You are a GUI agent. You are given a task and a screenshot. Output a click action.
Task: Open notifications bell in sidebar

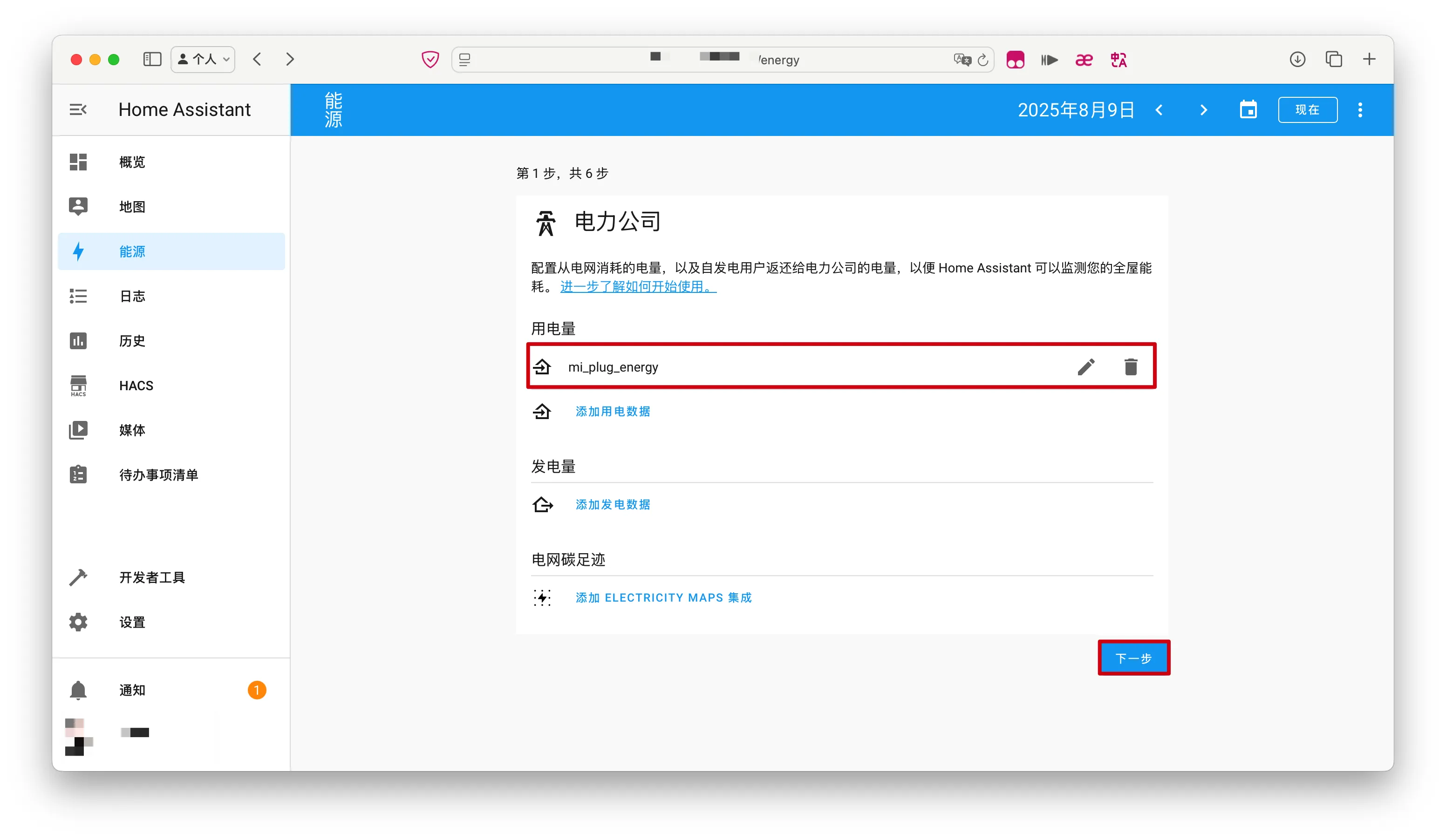[x=78, y=690]
